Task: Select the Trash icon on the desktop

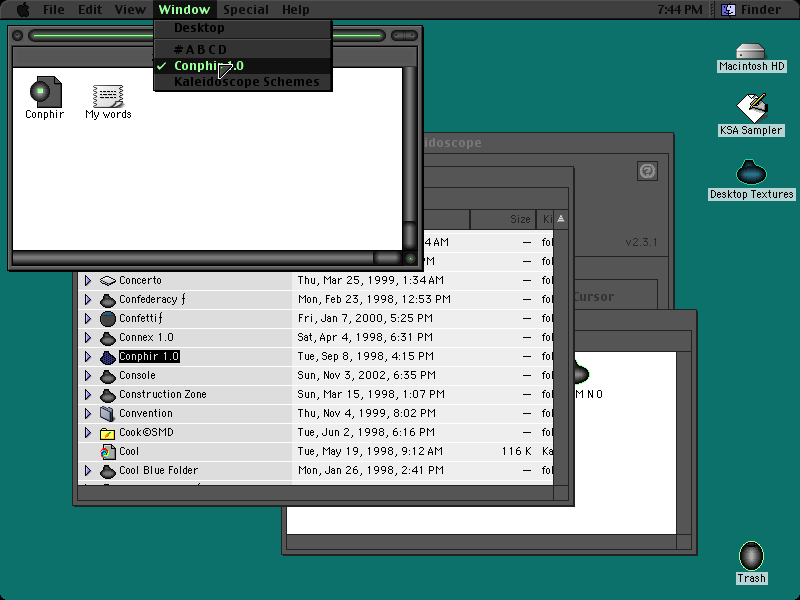Action: click(x=751, y=556)
